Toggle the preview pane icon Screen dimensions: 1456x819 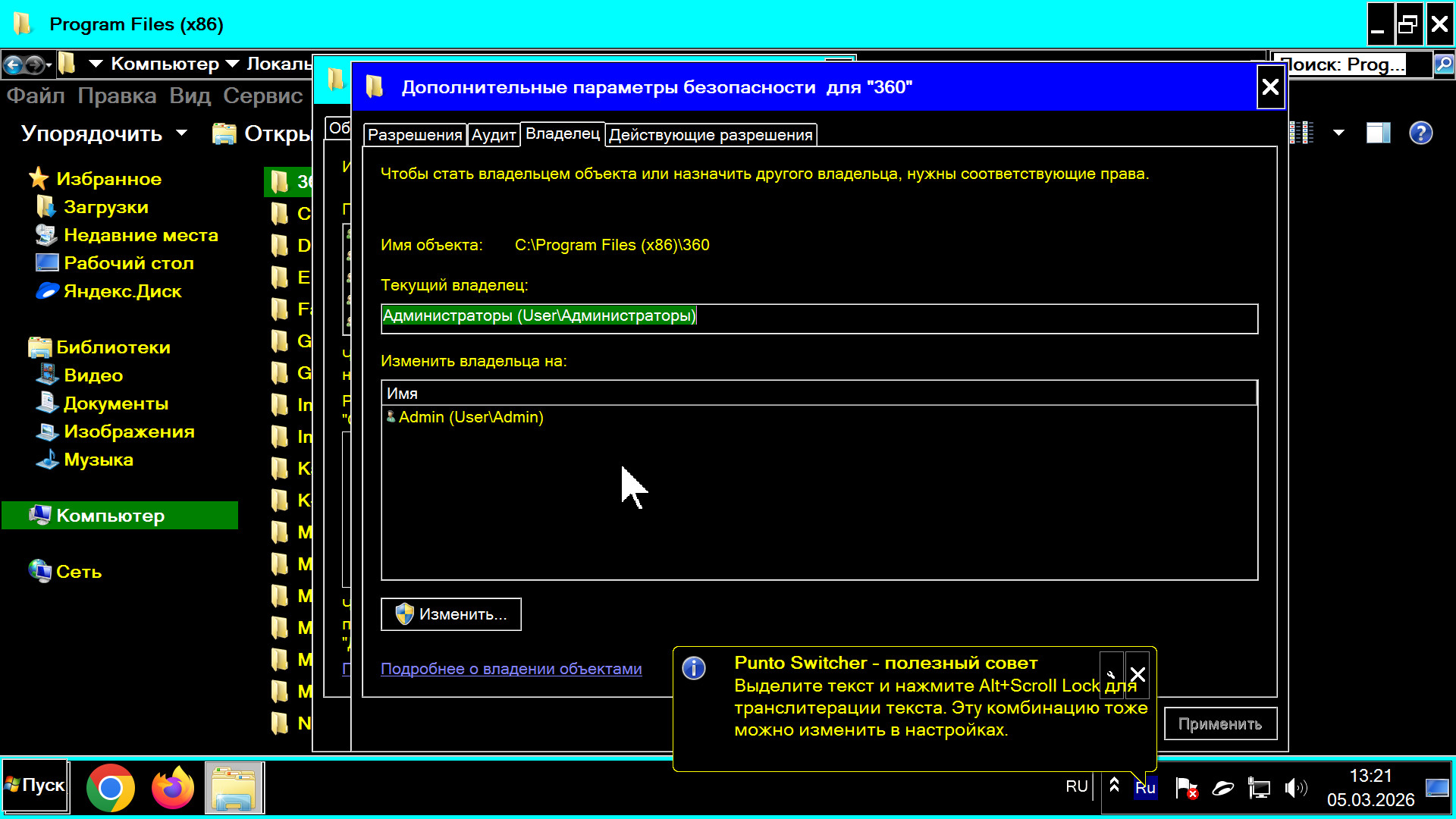point(1378,133)
